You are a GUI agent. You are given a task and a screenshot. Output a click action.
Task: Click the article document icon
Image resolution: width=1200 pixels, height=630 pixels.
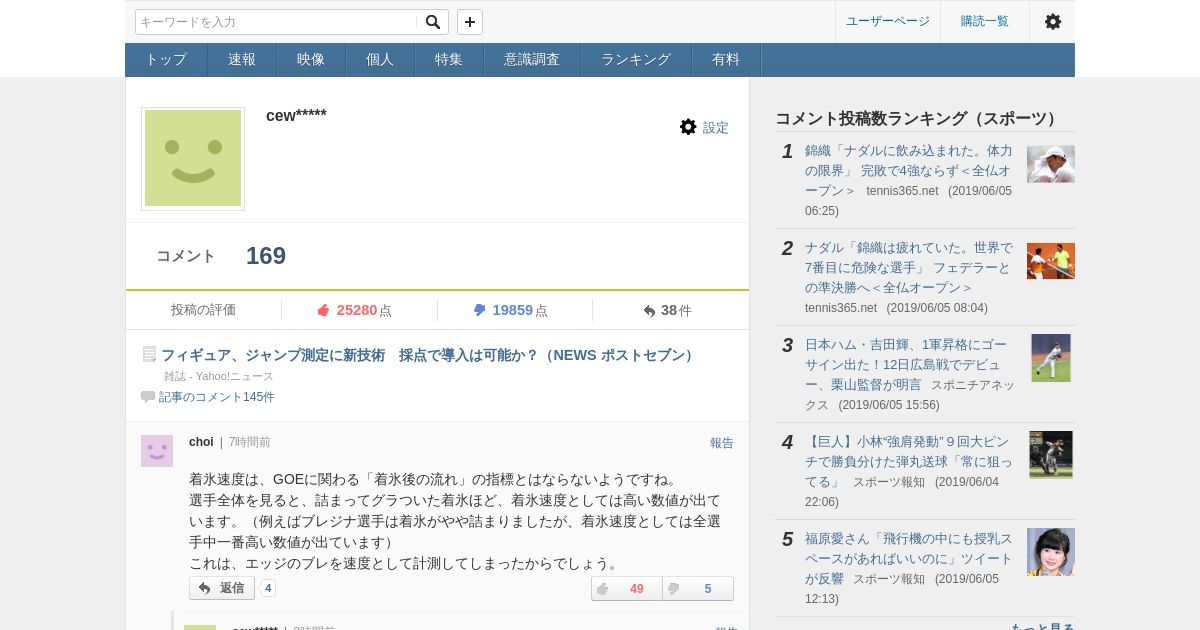point(149,354)
